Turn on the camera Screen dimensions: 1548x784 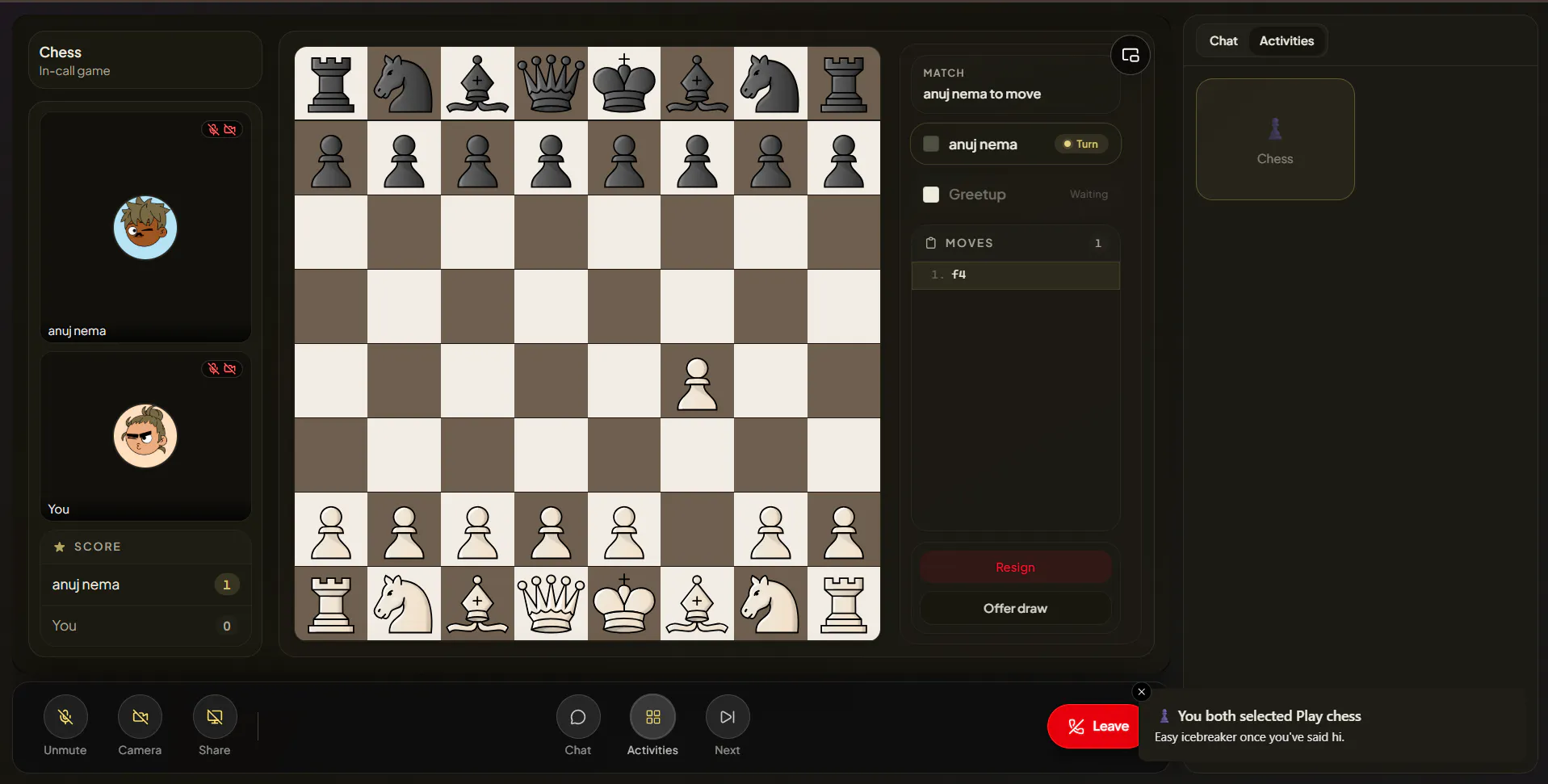[x=140, y=717]
